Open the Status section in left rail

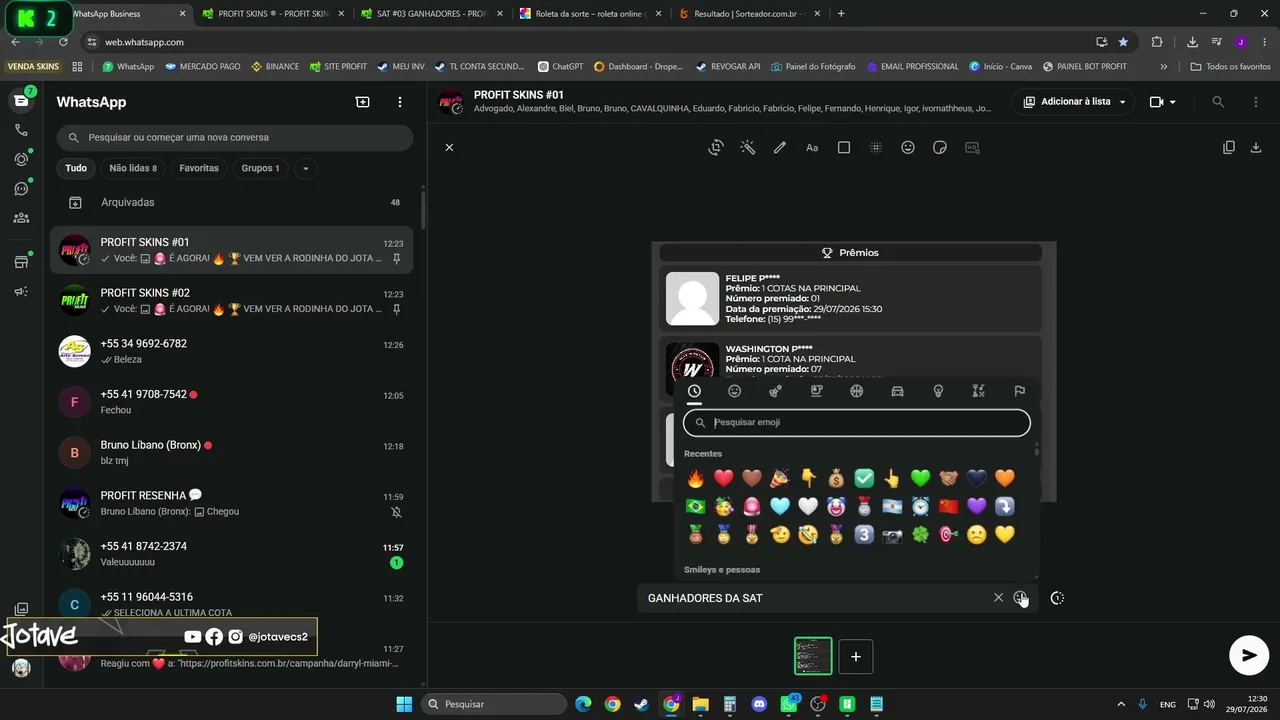pyautogui.click(x=21, y=159)
